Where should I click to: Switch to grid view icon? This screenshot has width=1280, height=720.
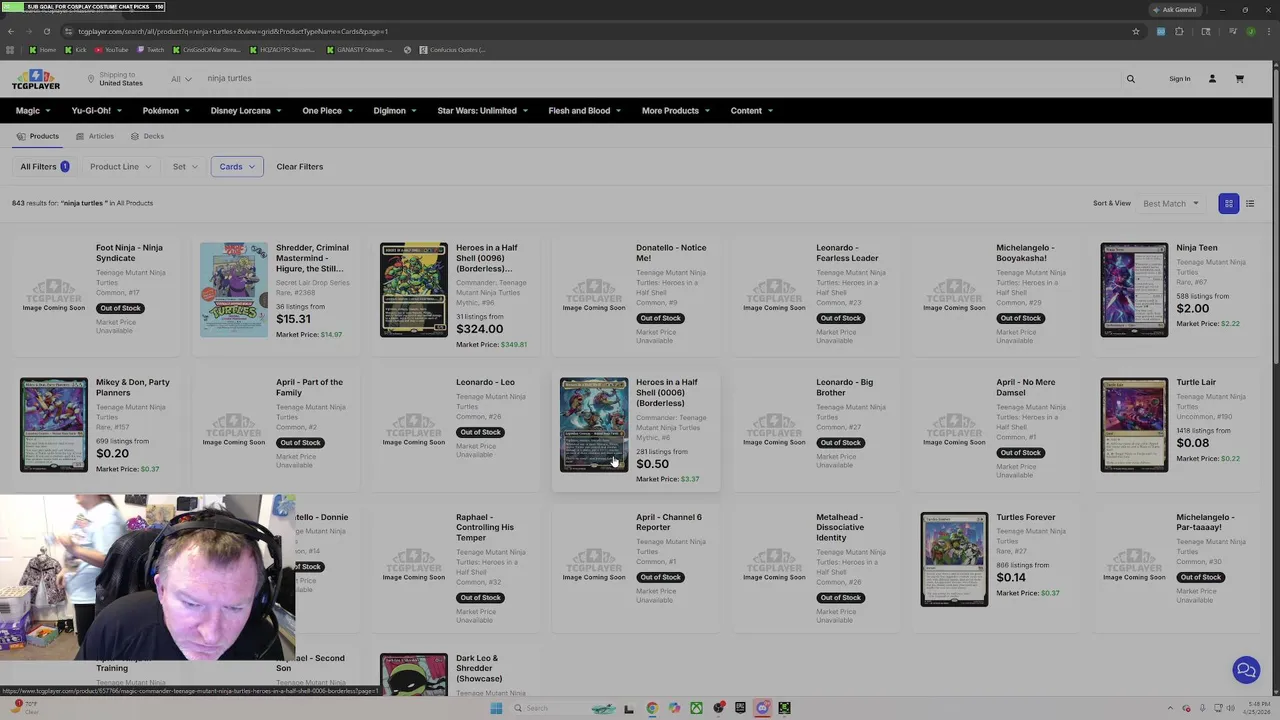click(1229, 204)
